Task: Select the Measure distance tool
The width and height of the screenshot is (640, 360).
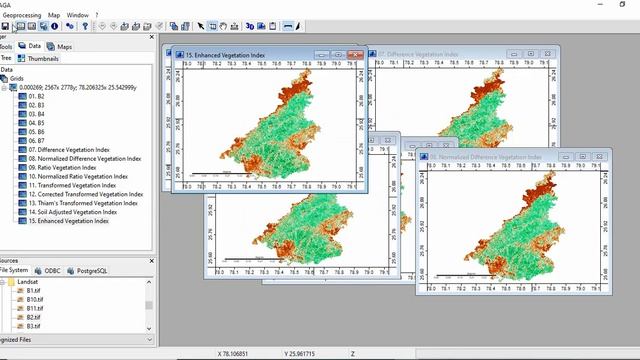Action: point(234,26)
